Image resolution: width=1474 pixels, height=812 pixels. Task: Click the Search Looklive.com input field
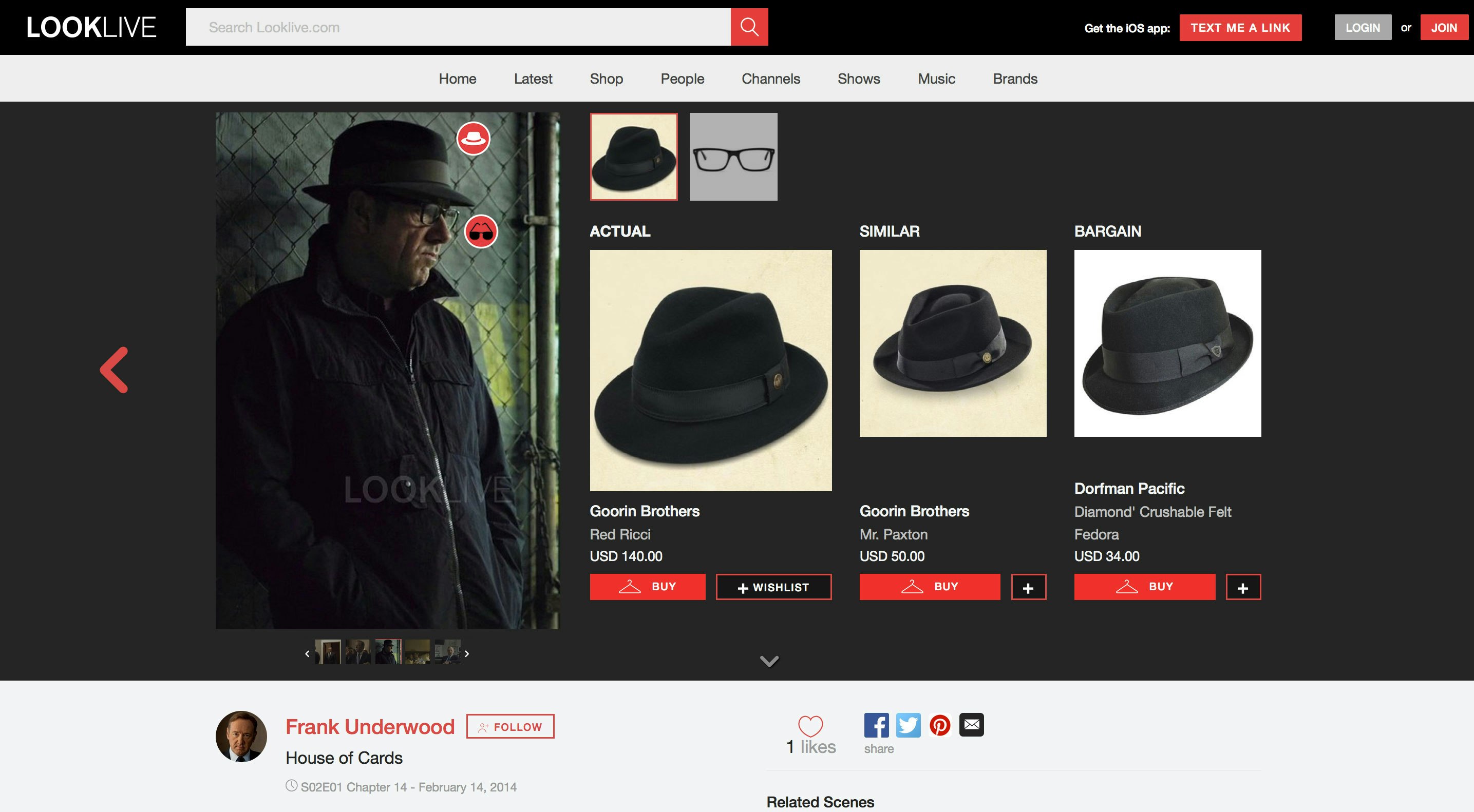click(x=458, y=27)
